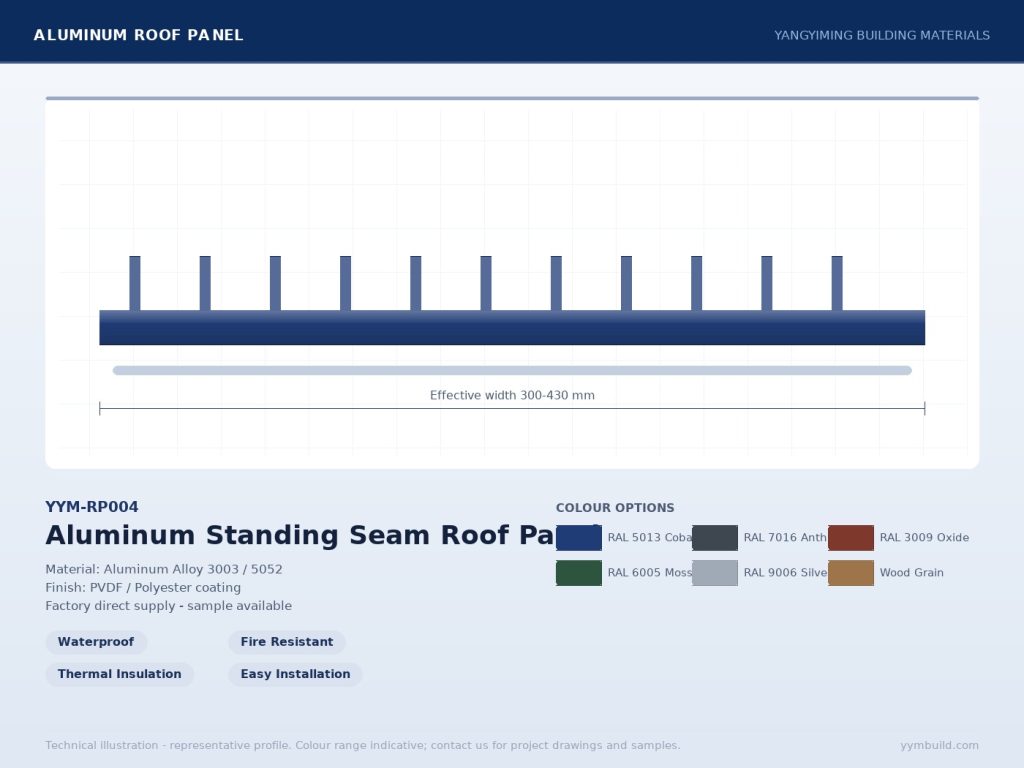
Task: Open the yymbuild.com link
Action: (x=939, y=745)
